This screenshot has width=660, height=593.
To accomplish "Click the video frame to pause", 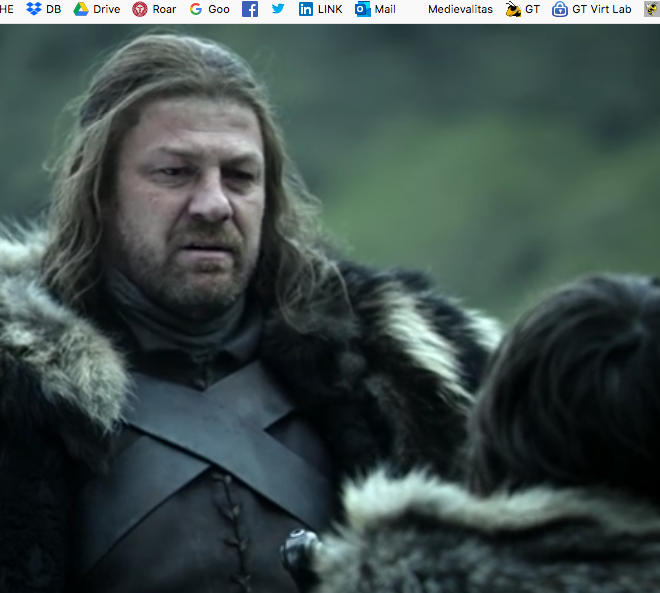I will (x=330, y=308).
